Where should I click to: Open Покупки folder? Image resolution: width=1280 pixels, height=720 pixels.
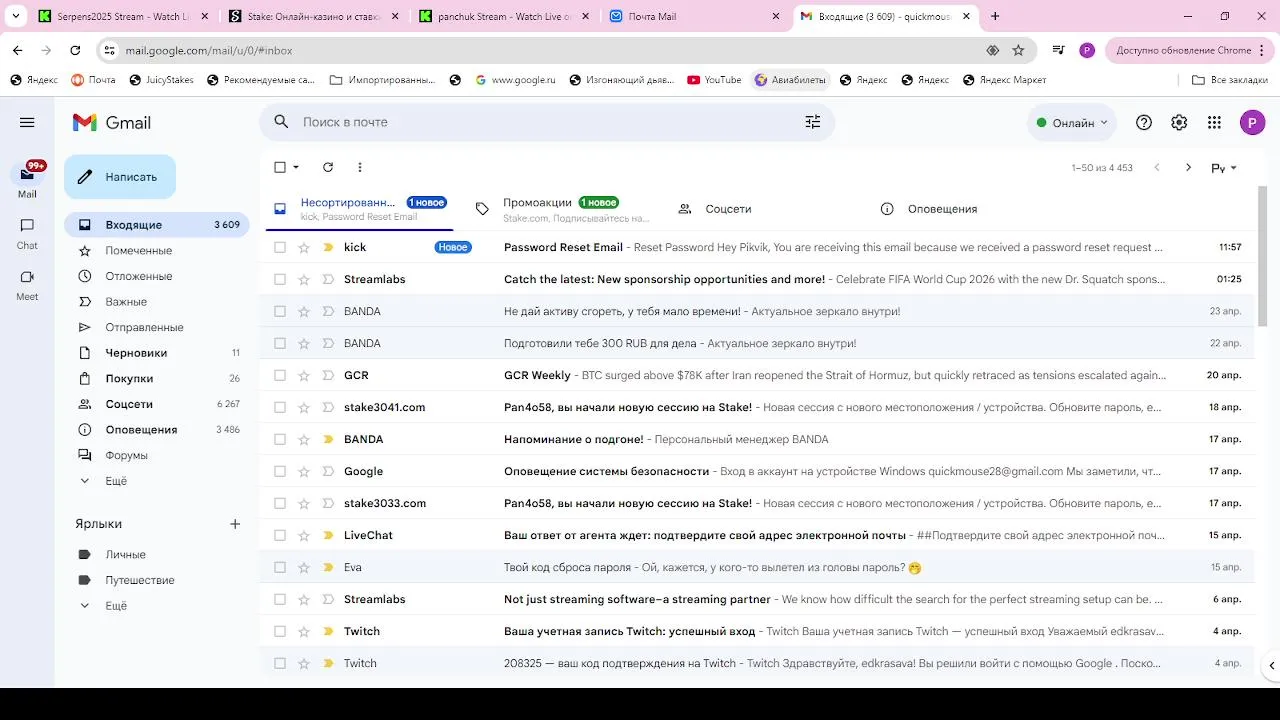pyautogui.click(x=157, y=379)
